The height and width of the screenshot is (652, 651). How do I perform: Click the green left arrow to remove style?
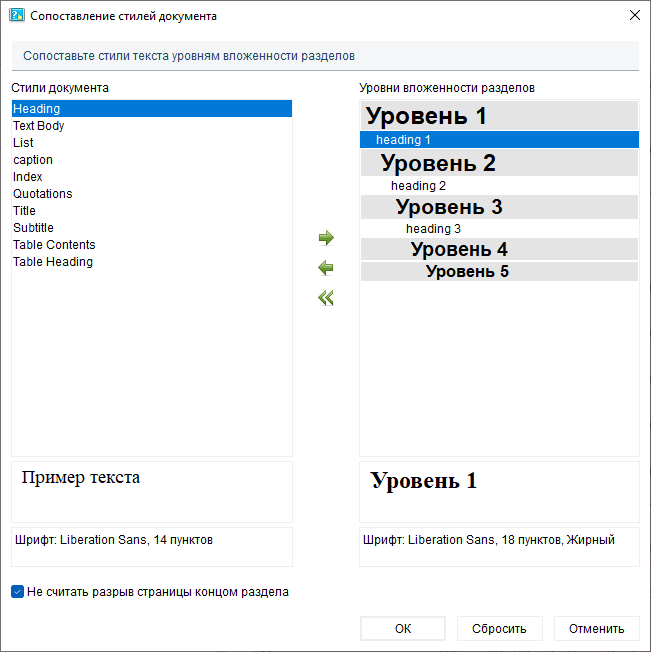tap(325, 268)
